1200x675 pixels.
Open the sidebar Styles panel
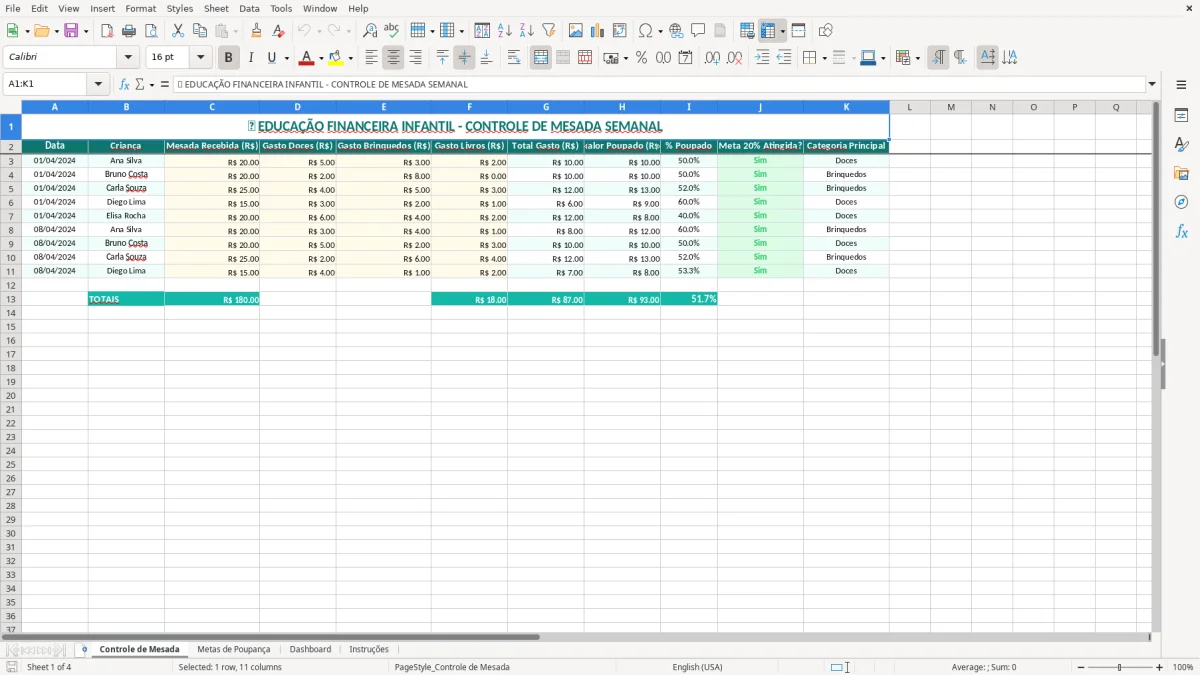coord(1181,144)
